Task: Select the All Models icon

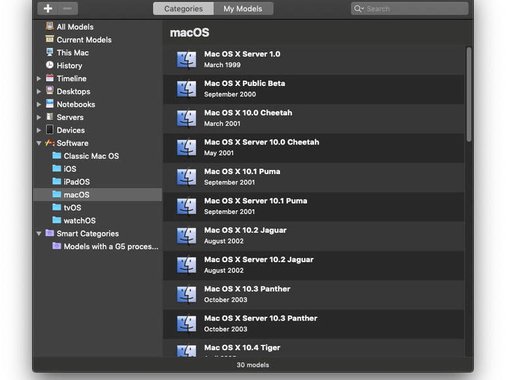Action: click(x=50, y=26)
